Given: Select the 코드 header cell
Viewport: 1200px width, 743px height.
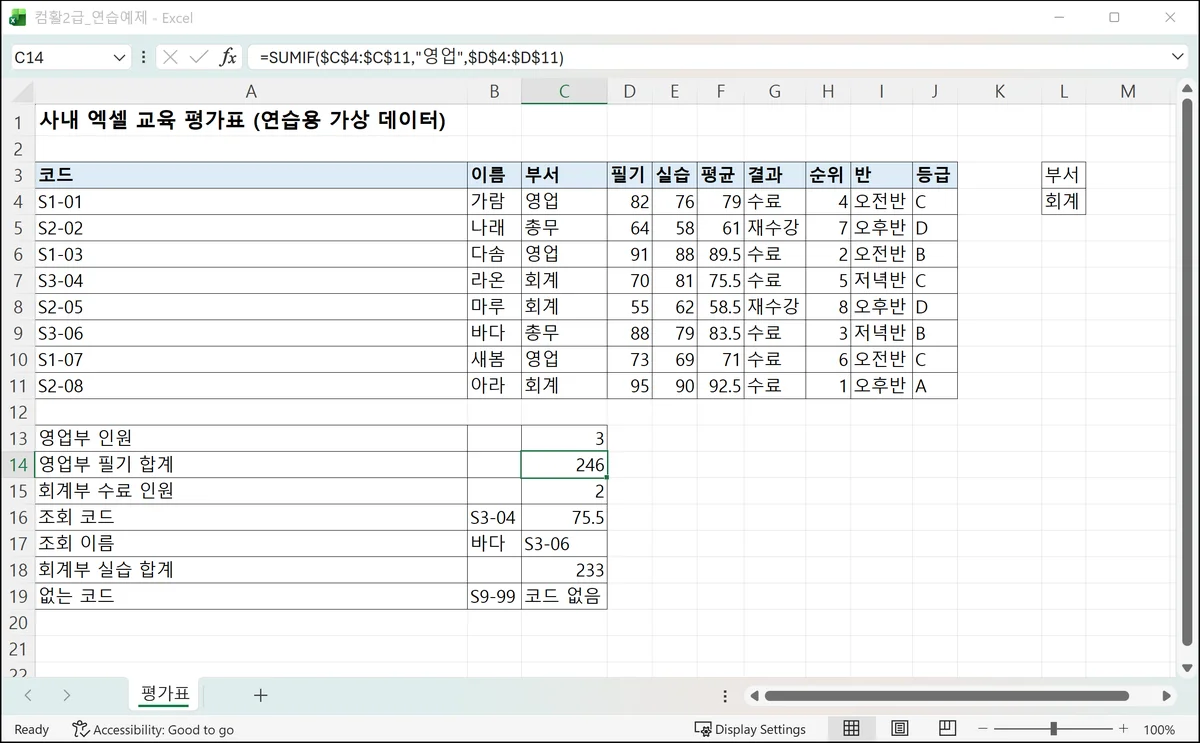Looking at the screenshot, I should point(251,175).
